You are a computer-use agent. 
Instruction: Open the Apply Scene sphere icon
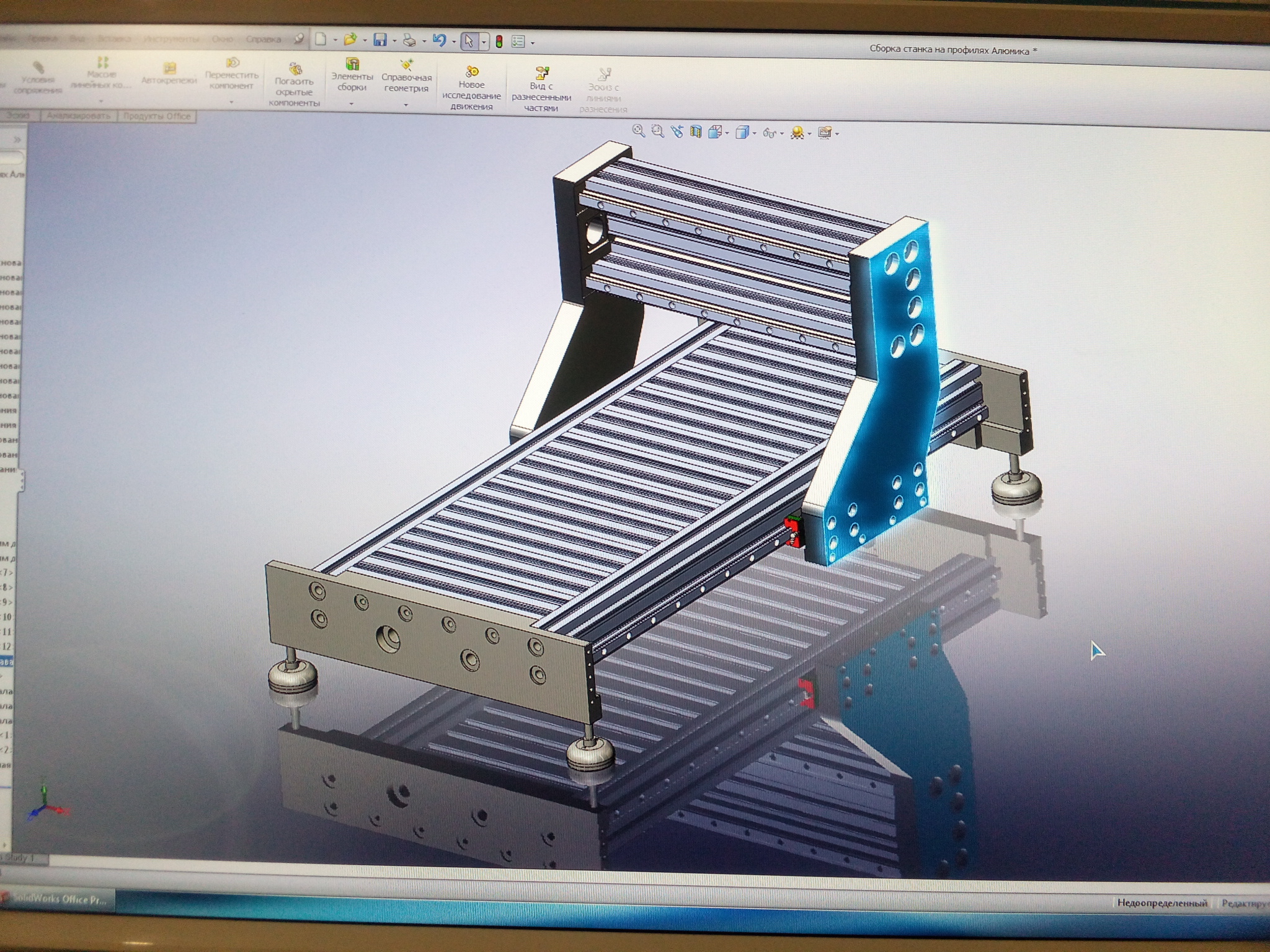point(797,133)
